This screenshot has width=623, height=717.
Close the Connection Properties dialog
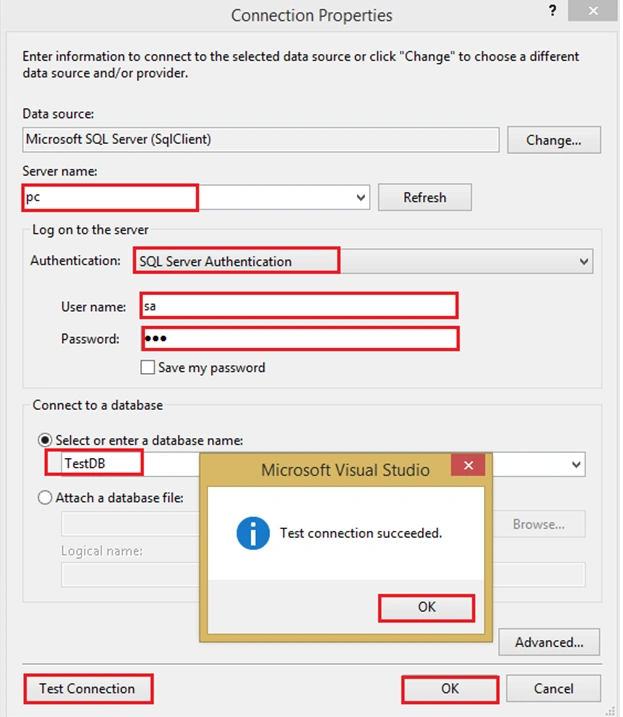click(x=593, y=11)
